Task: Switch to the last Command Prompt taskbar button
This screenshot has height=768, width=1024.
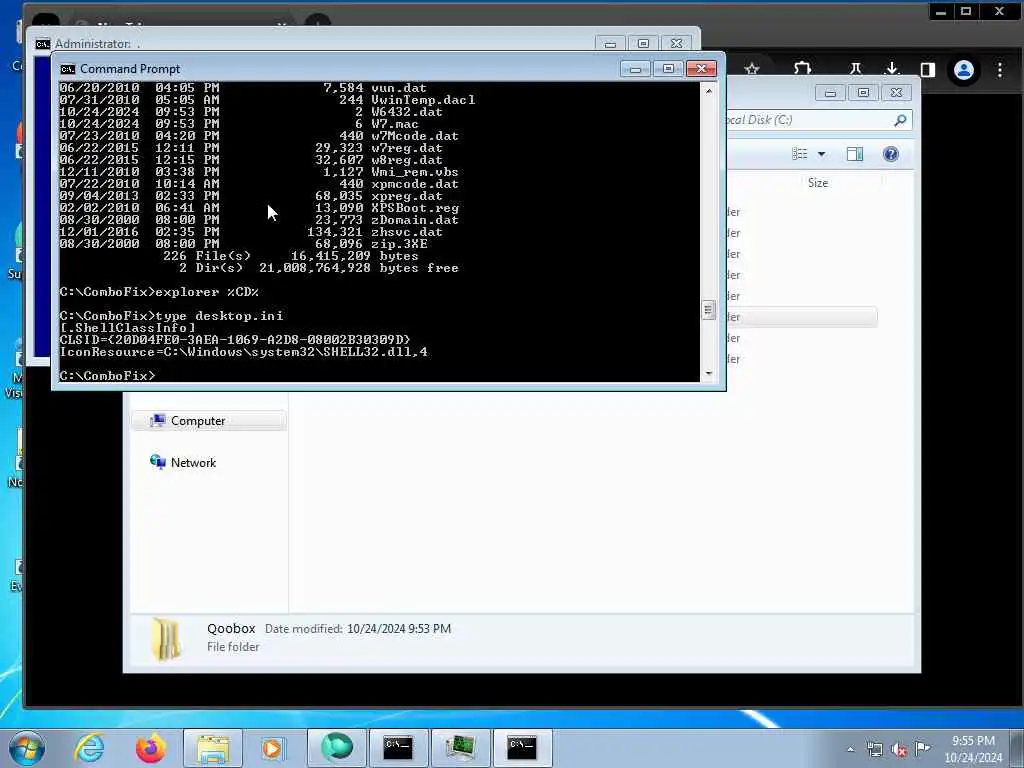Action: pos(522,748)
